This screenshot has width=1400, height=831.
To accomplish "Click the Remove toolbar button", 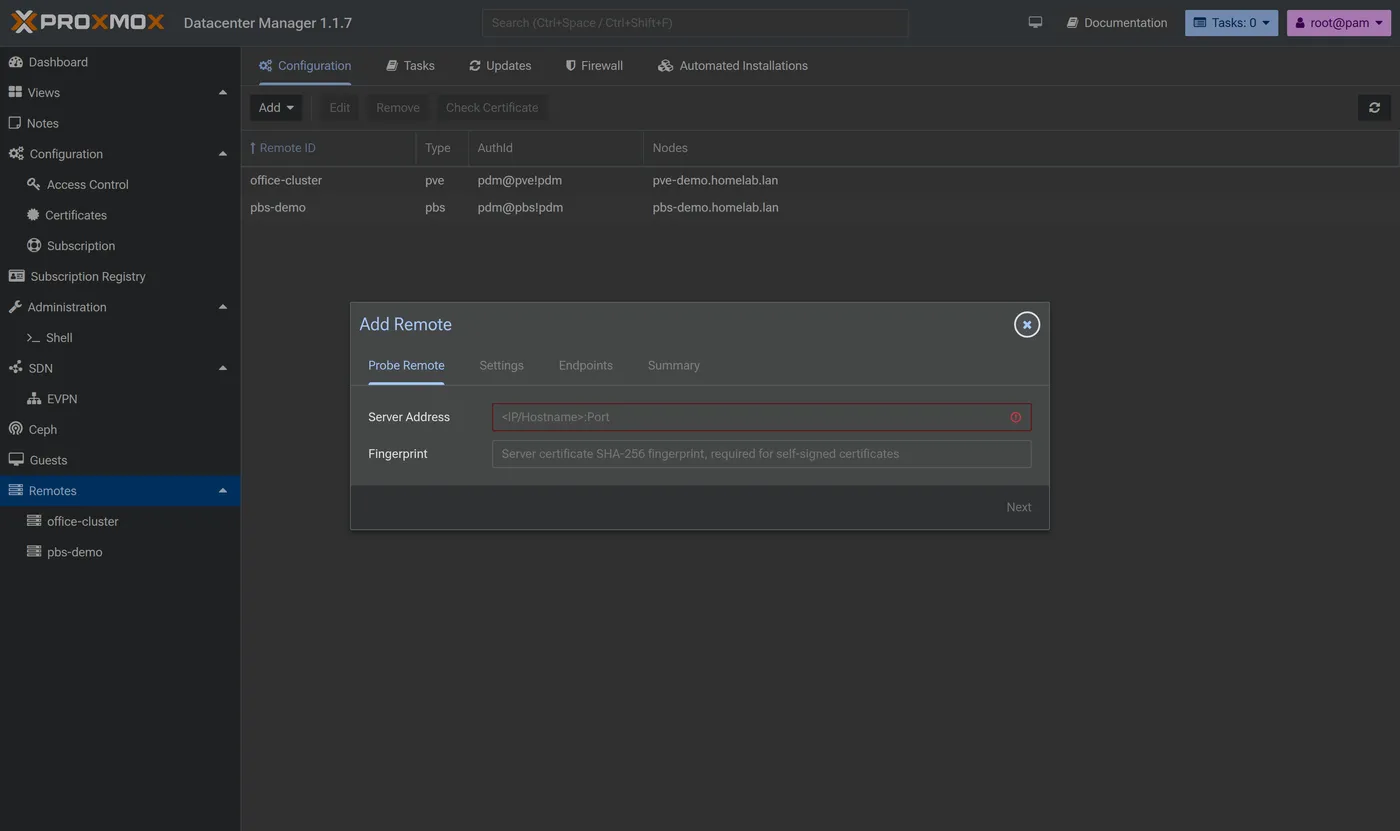I will pyautogui.click(x=398, y=107).
